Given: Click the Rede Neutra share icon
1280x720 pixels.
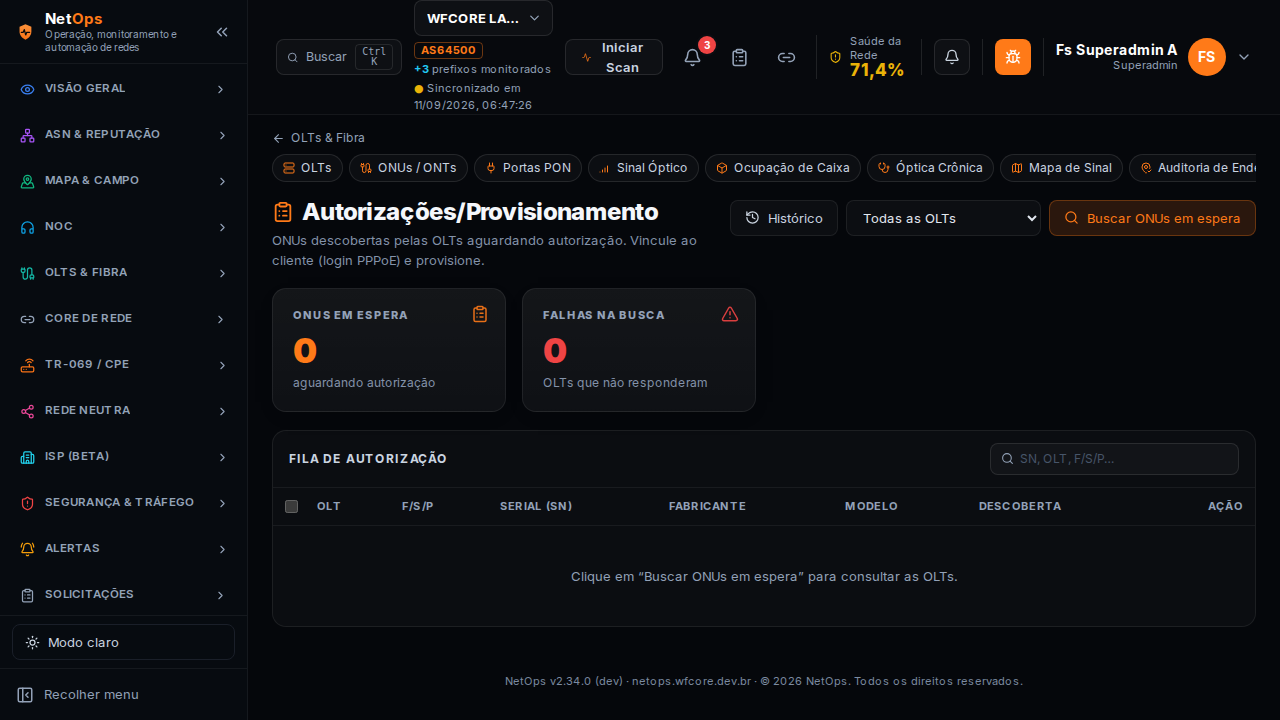Looking at the screenshot, I should 28,411.
